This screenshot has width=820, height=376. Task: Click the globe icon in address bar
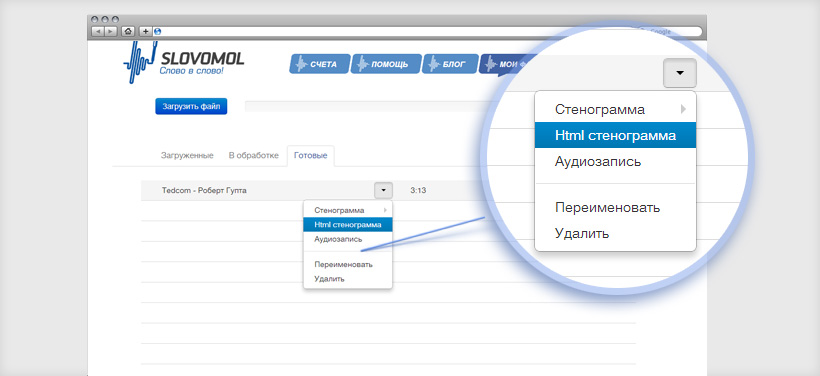coord(158,31)
